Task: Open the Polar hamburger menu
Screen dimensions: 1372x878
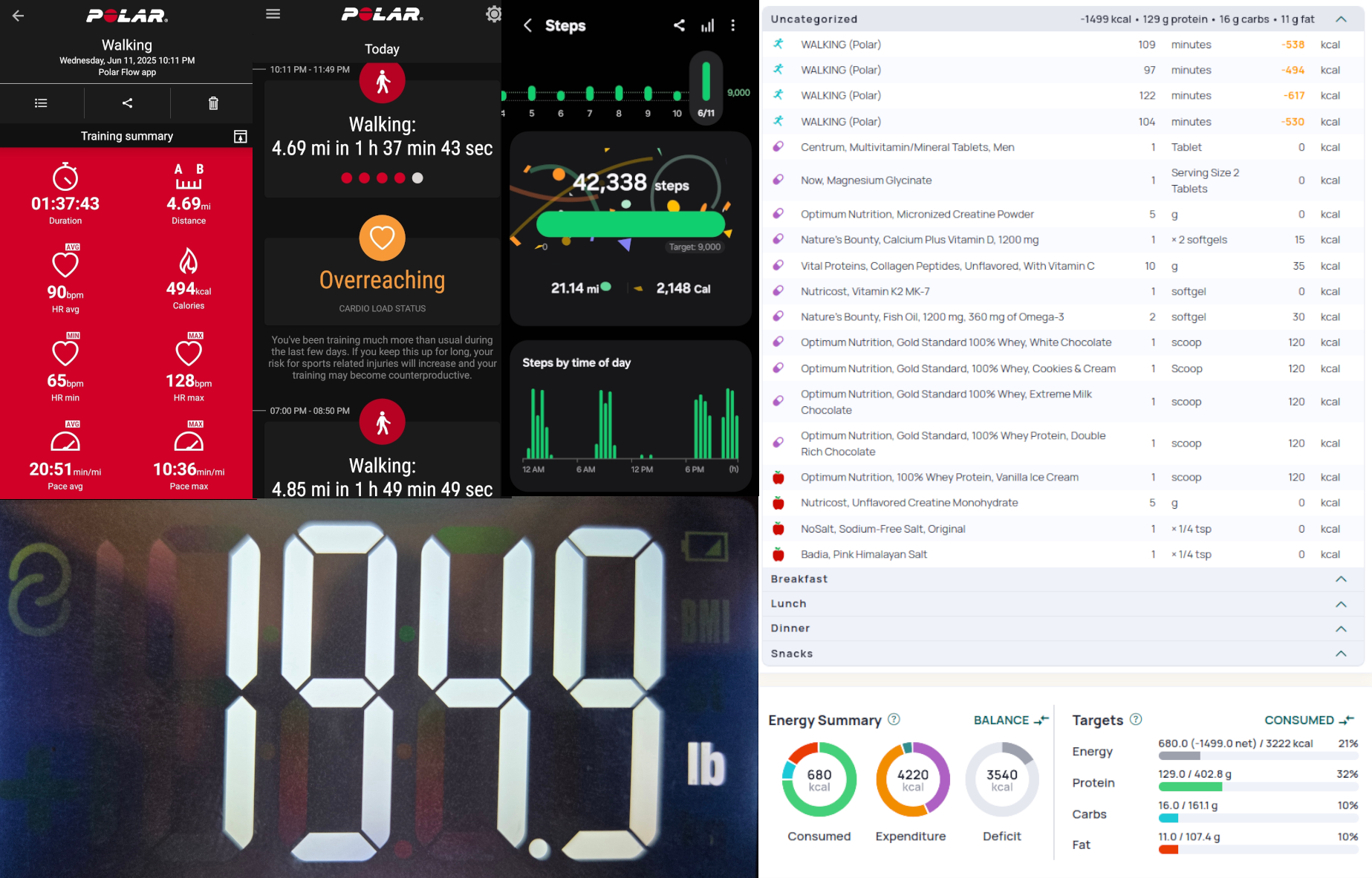Action: (273, 14)
